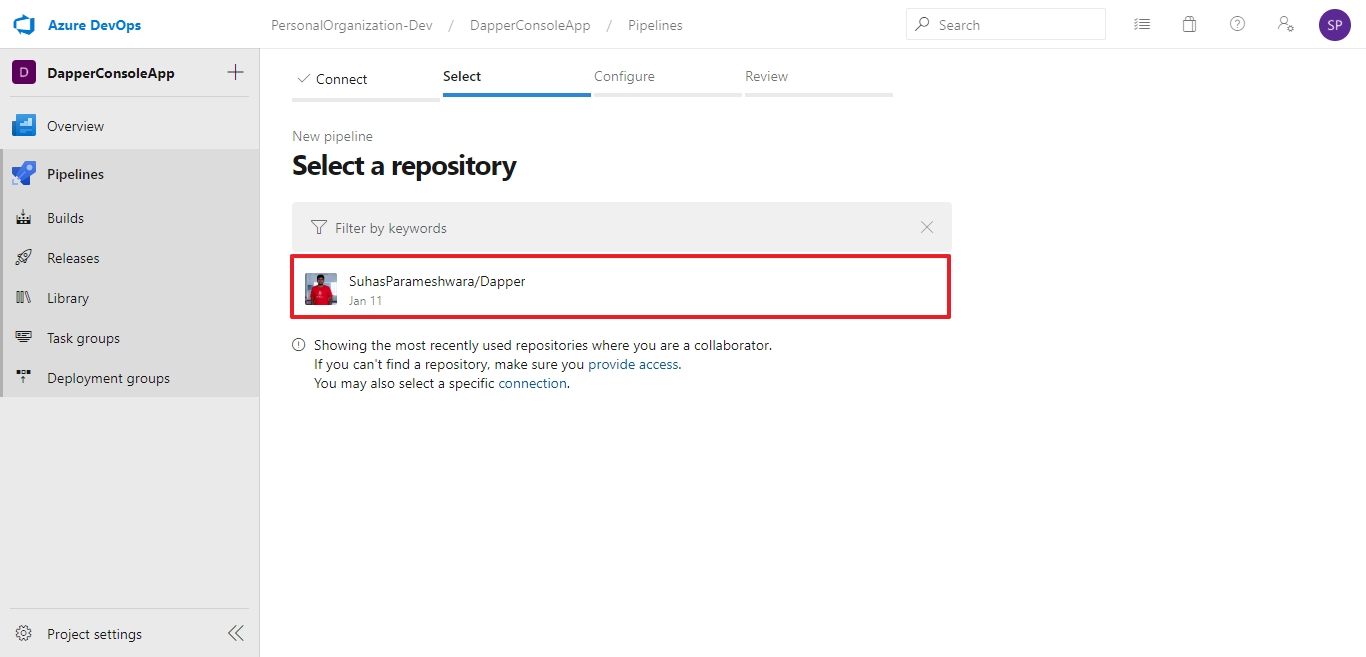Click the magnifier icon in Search box
The width and height of the screenshot is (1366, 657).
922,24
